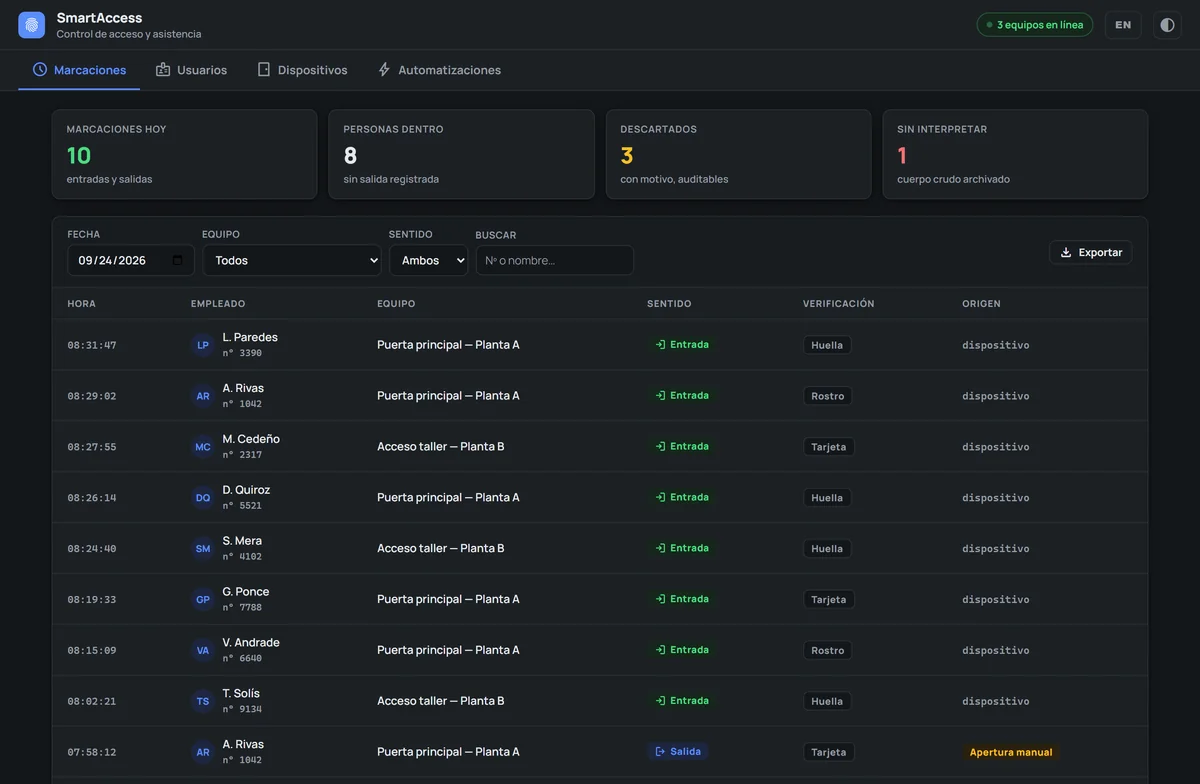Click the Exportar button
Viewport: 1200px width, 784px height.
1090,252
